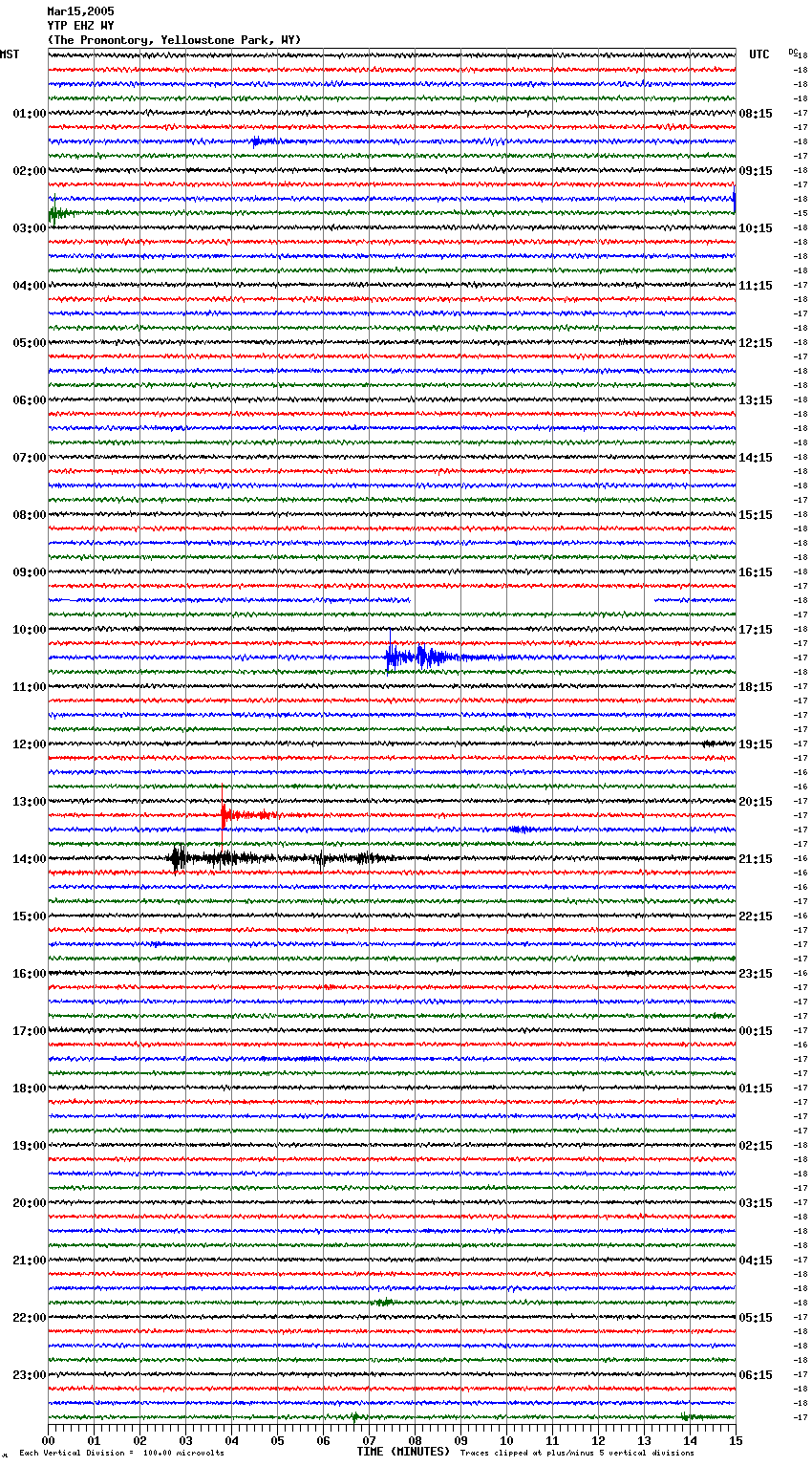The width and height of the screenshot is (812, 1466).
Task: Select the 13:00 MST row label
Action: tap(30, 802)
